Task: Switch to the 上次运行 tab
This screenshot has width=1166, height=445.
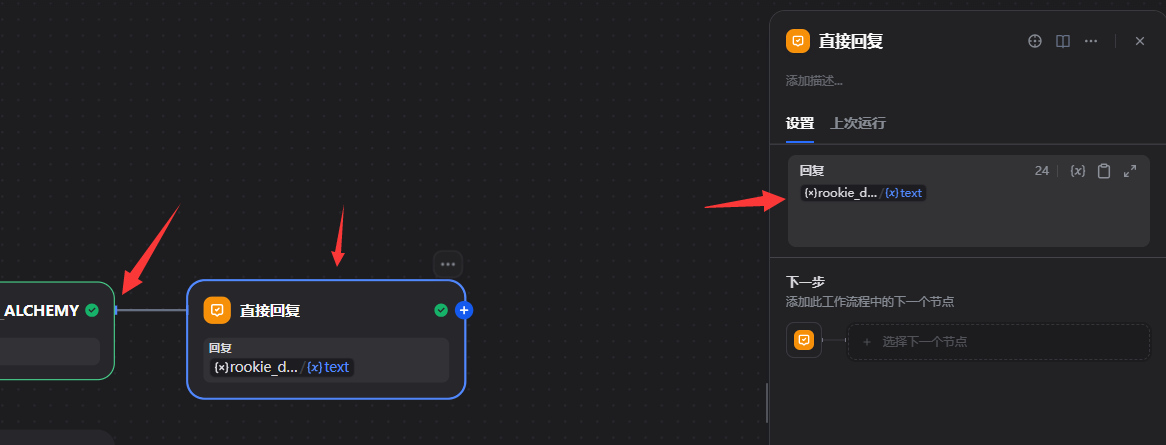Action: pos(858,123)
